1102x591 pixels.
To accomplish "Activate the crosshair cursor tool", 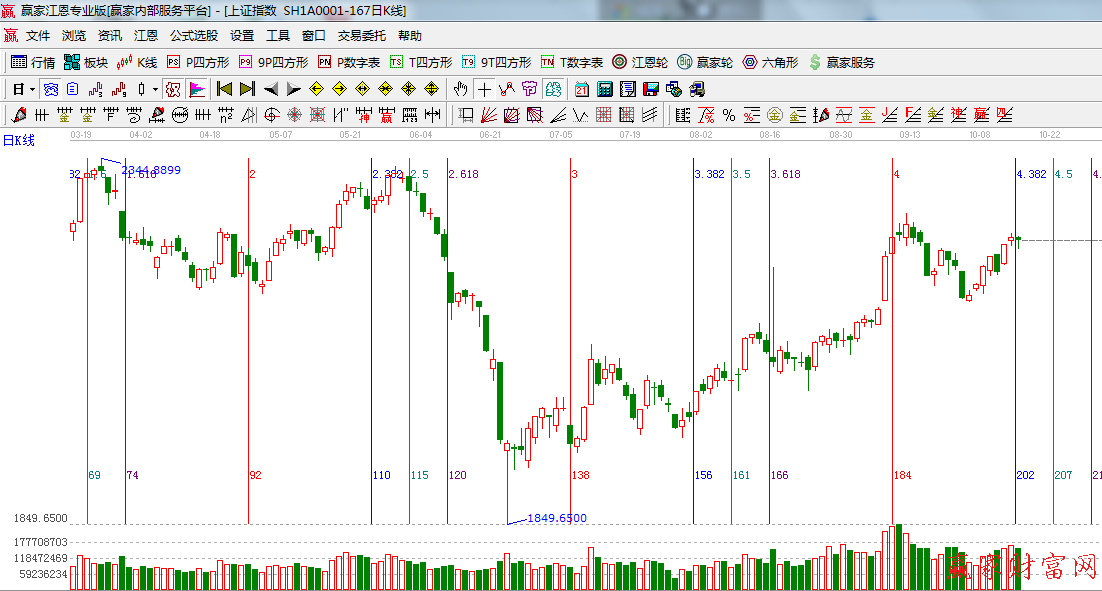I will [x=484, y=89].
